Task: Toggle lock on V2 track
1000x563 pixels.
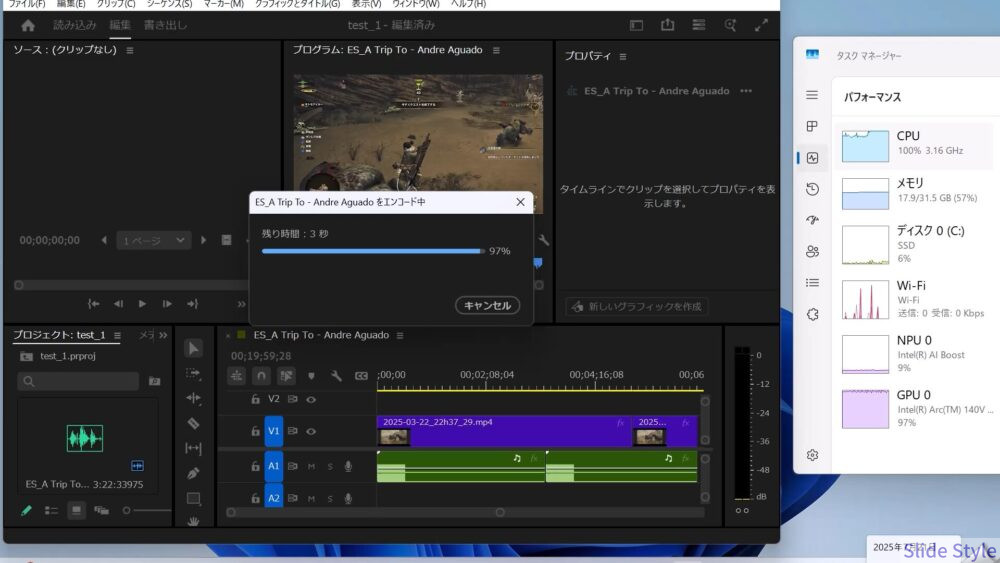Action: tap(255, 399)
